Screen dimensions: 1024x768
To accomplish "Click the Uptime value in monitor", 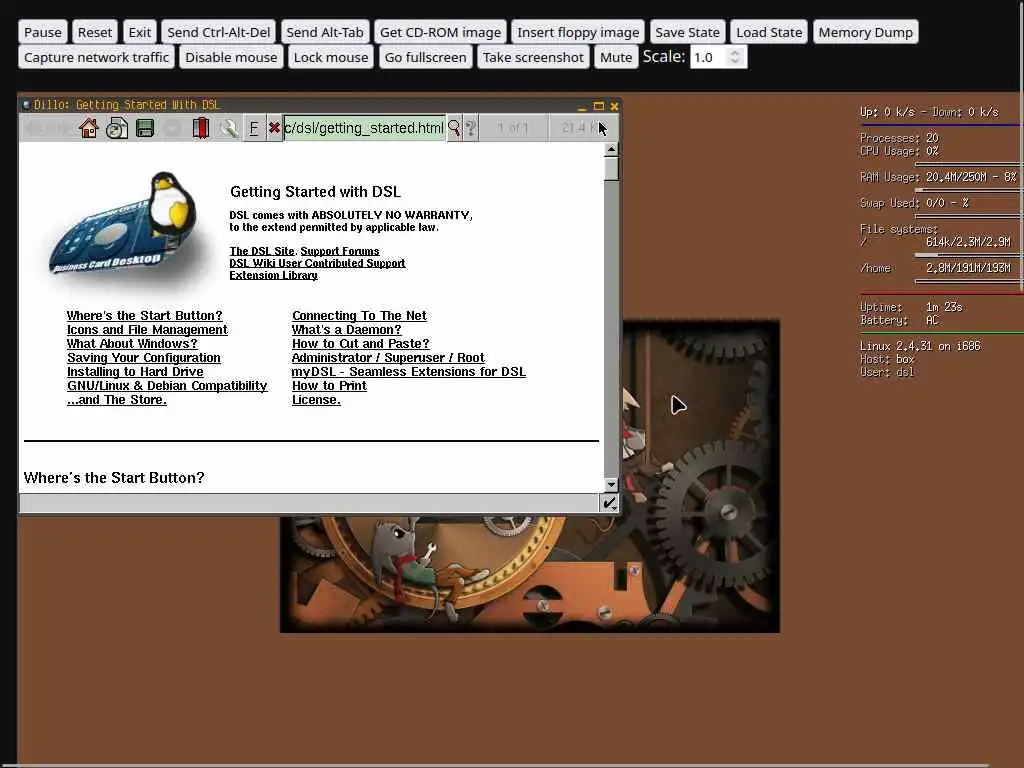I will click(944, 307).
